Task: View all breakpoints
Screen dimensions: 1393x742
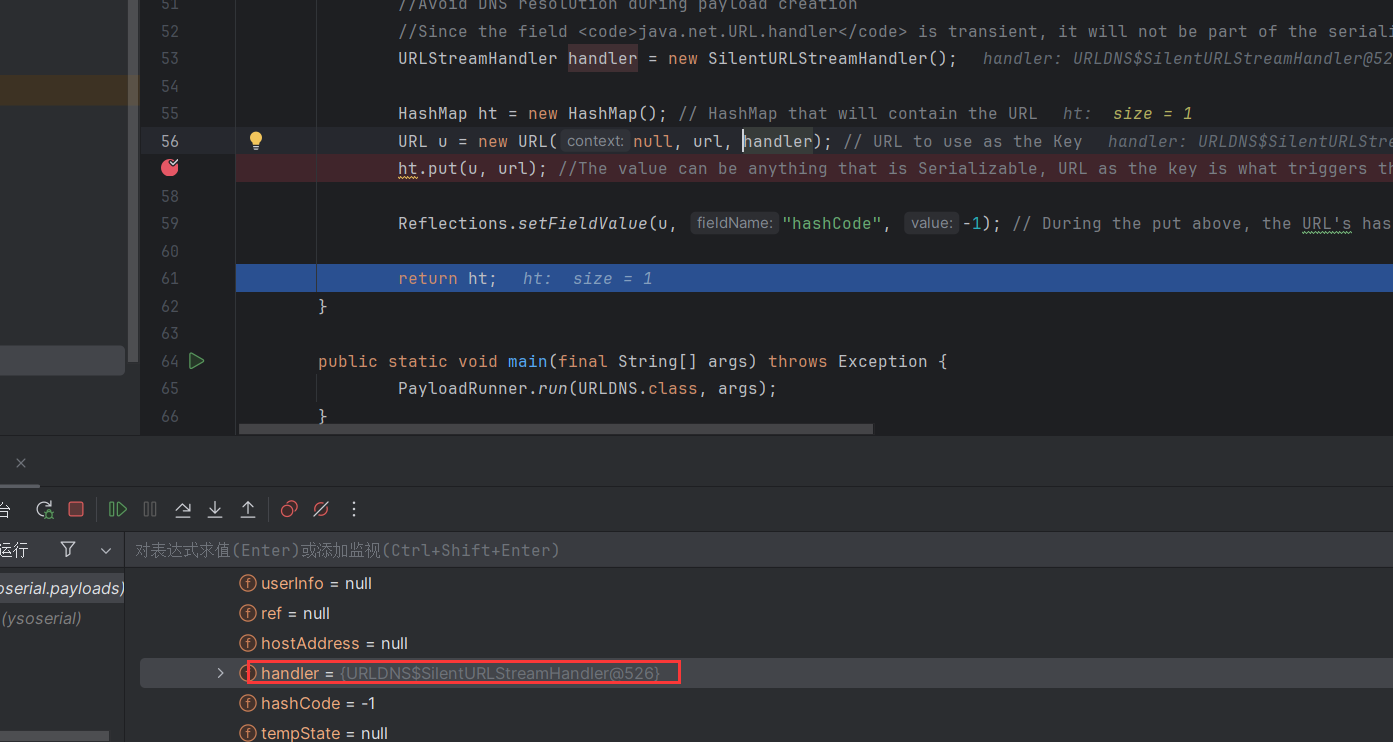Action: click(x=289, y=510)
